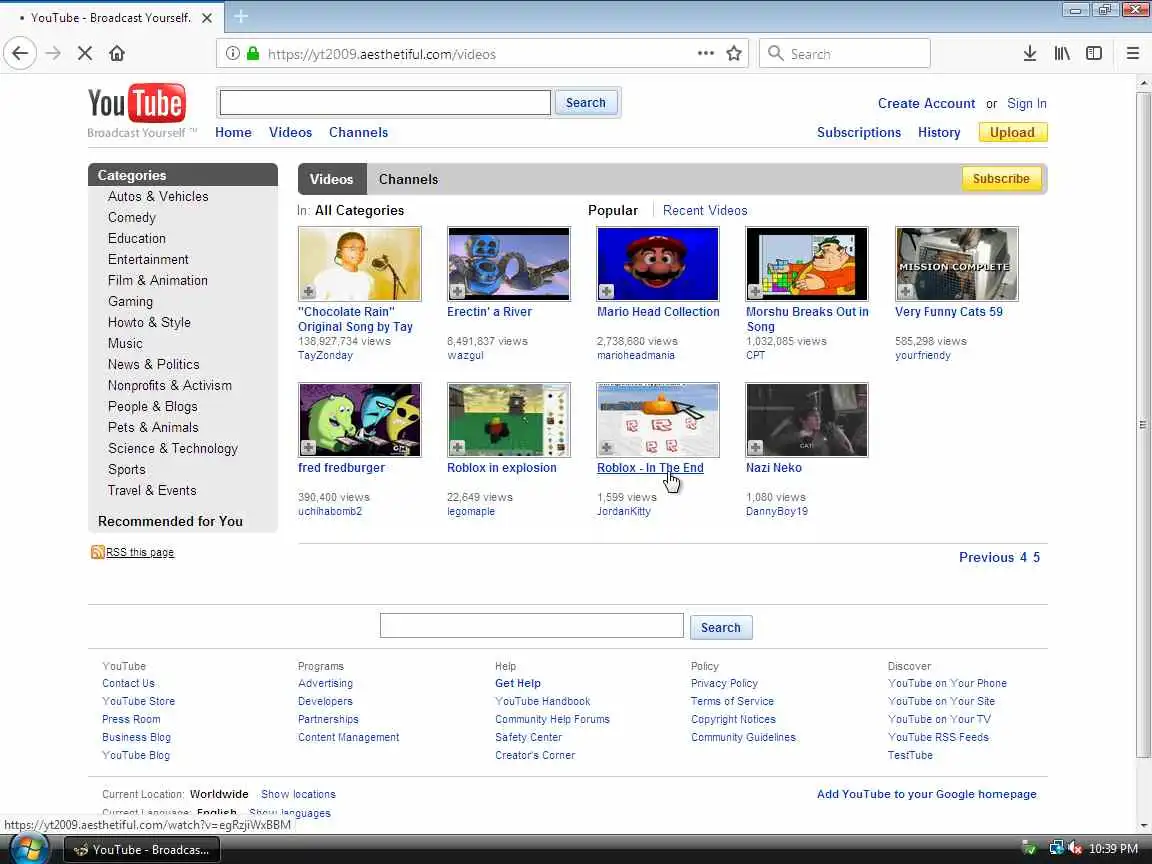The image size is (1152, 864).
Task: Open Channels in the top navigation
Action: 358,132
